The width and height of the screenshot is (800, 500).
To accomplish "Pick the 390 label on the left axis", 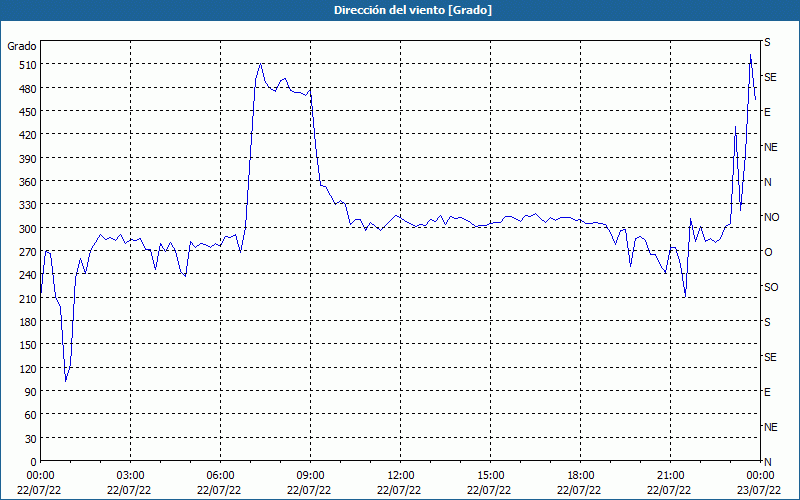I will [x=27, y=159].
